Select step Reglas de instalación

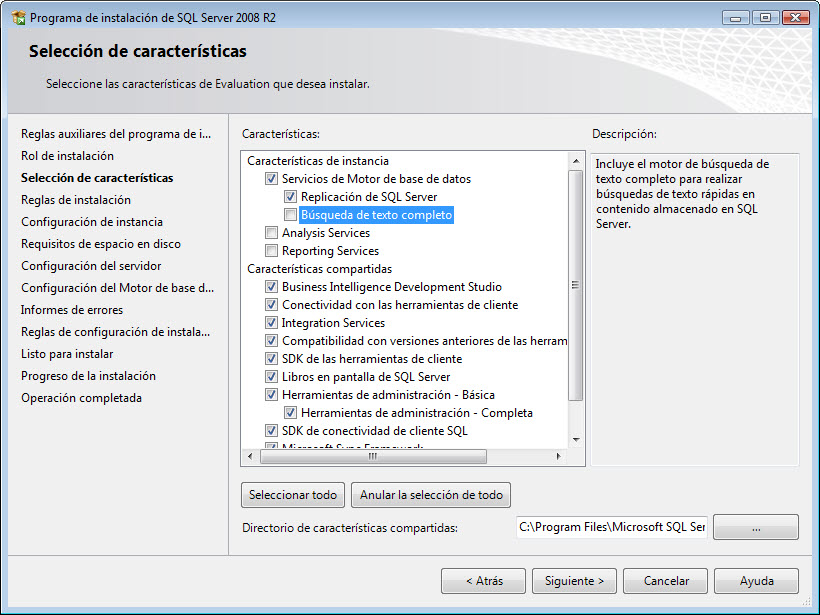76,200
